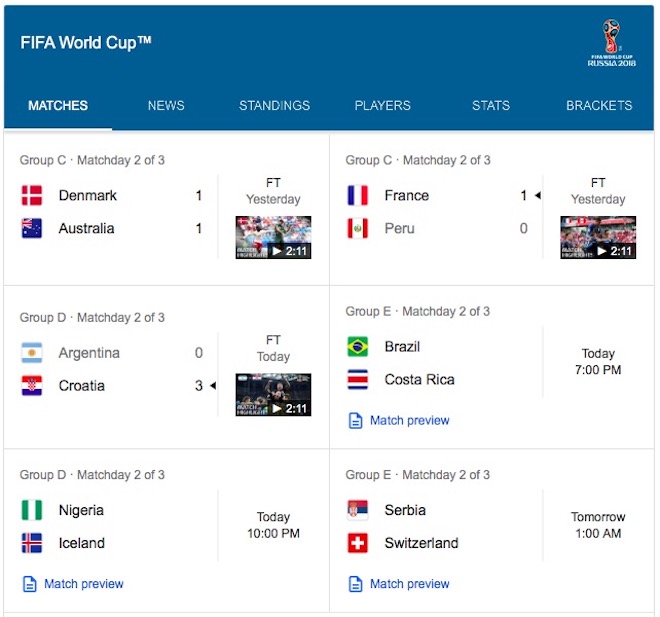Screen dimensions: 660x617
Task: Click the Peru flag icon
Action: [x=357, y=228]
